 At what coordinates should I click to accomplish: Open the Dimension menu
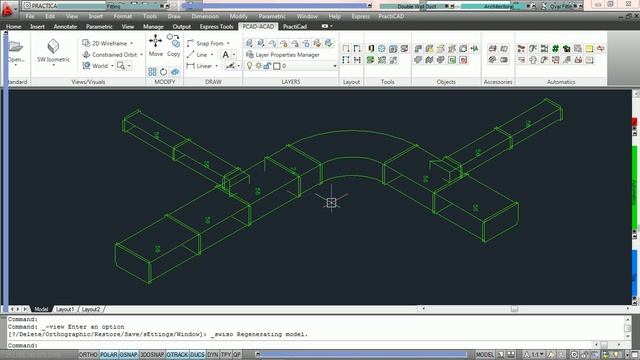point(205,16)
